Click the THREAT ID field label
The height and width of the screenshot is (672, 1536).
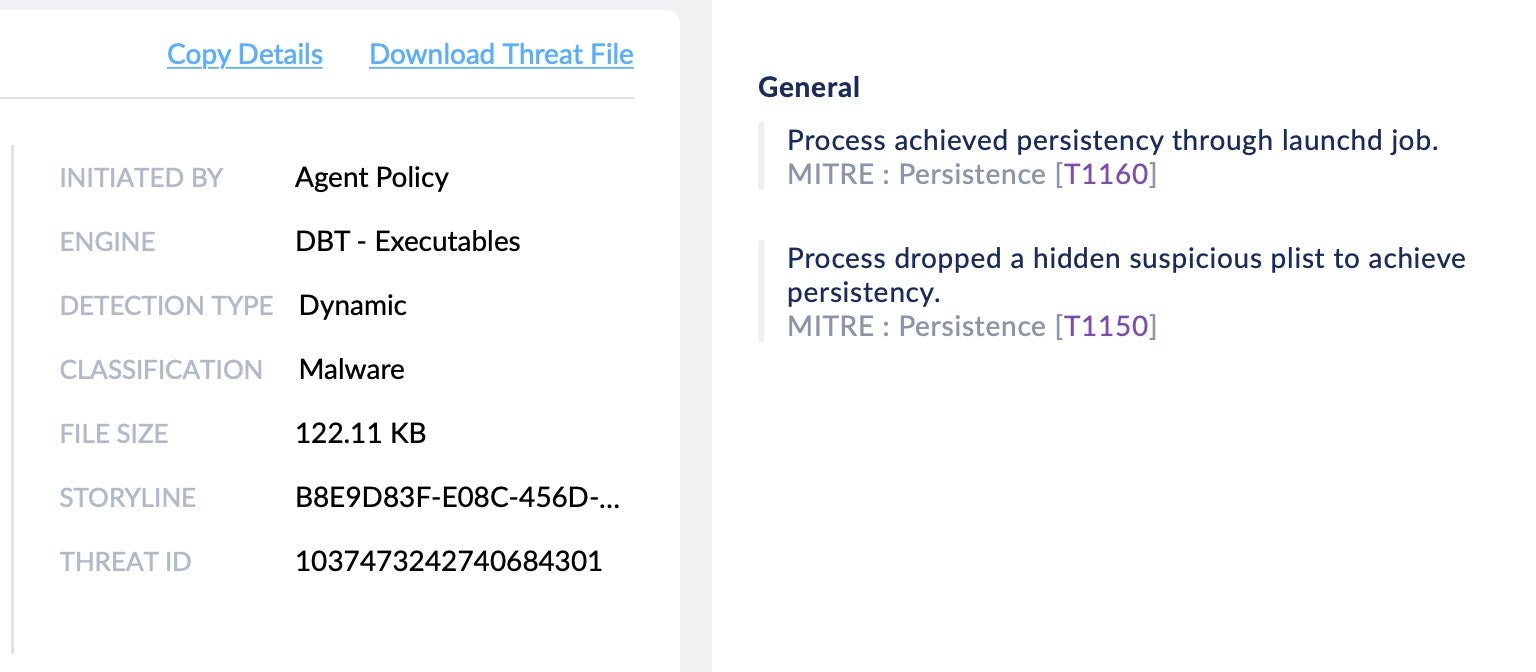(125, 562)
